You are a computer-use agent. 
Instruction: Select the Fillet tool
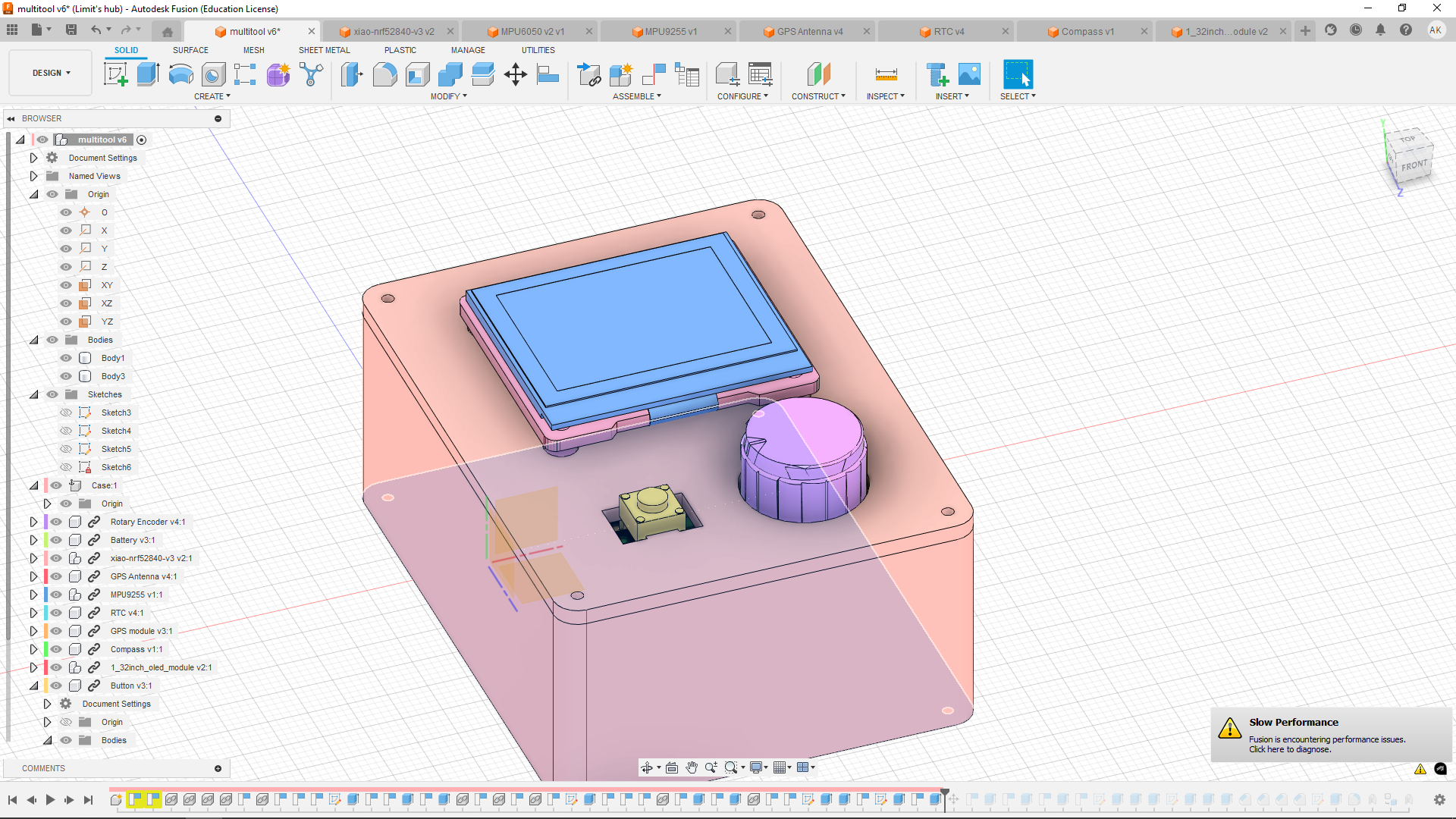384,74
